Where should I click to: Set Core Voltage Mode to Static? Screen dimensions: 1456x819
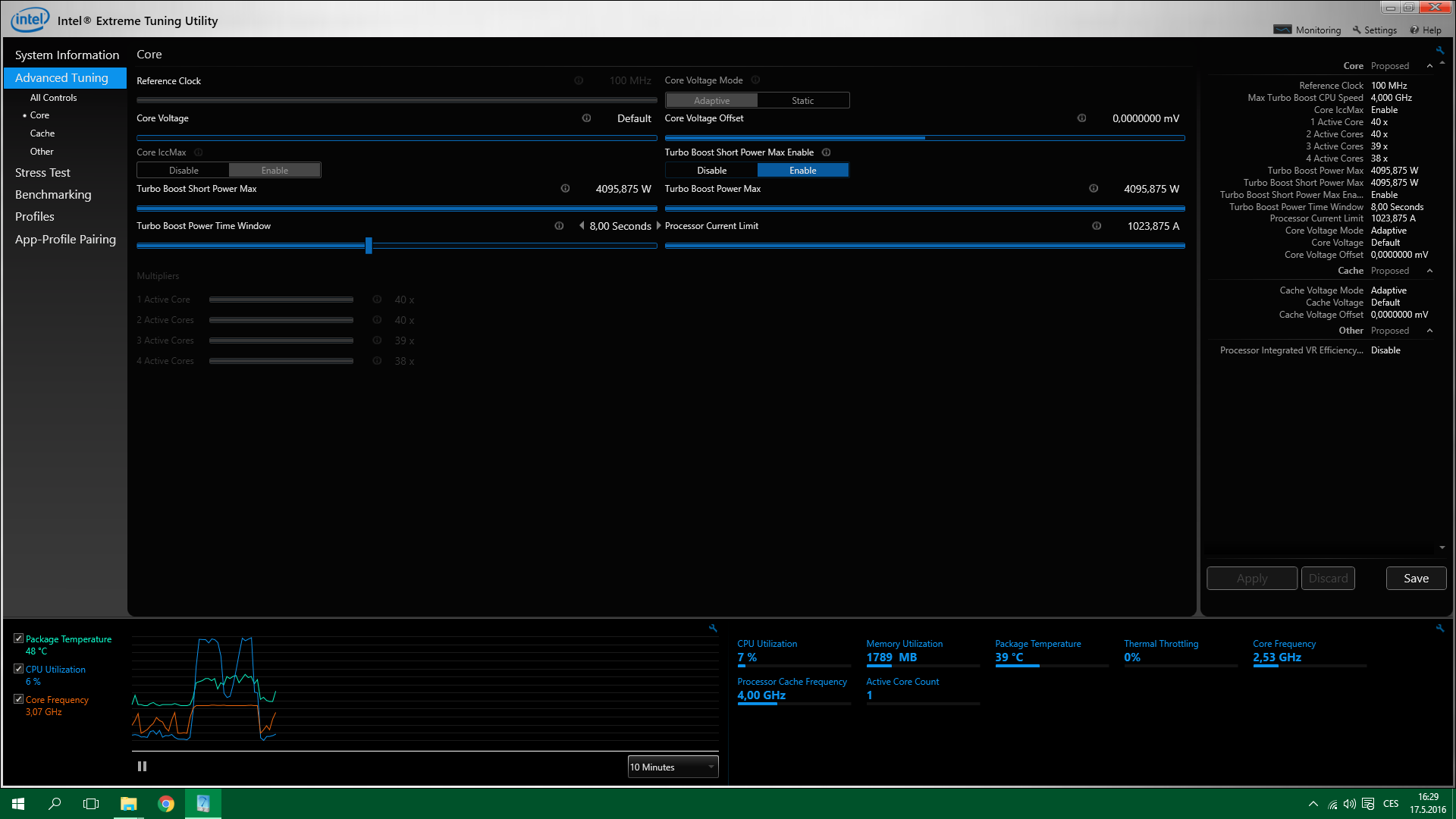(x=802, y=101)
